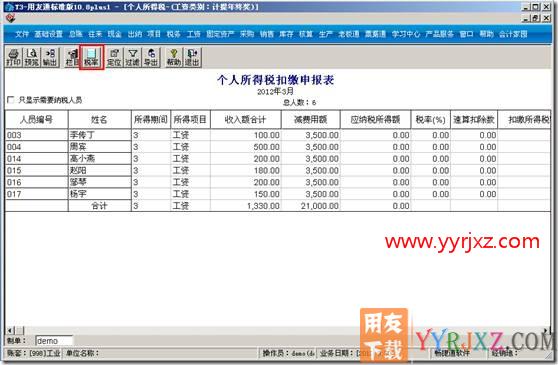Toggle 只显示需要纳税人员 checkbox
This screenshot has width=558, height=365.
[x=11, y=100]
